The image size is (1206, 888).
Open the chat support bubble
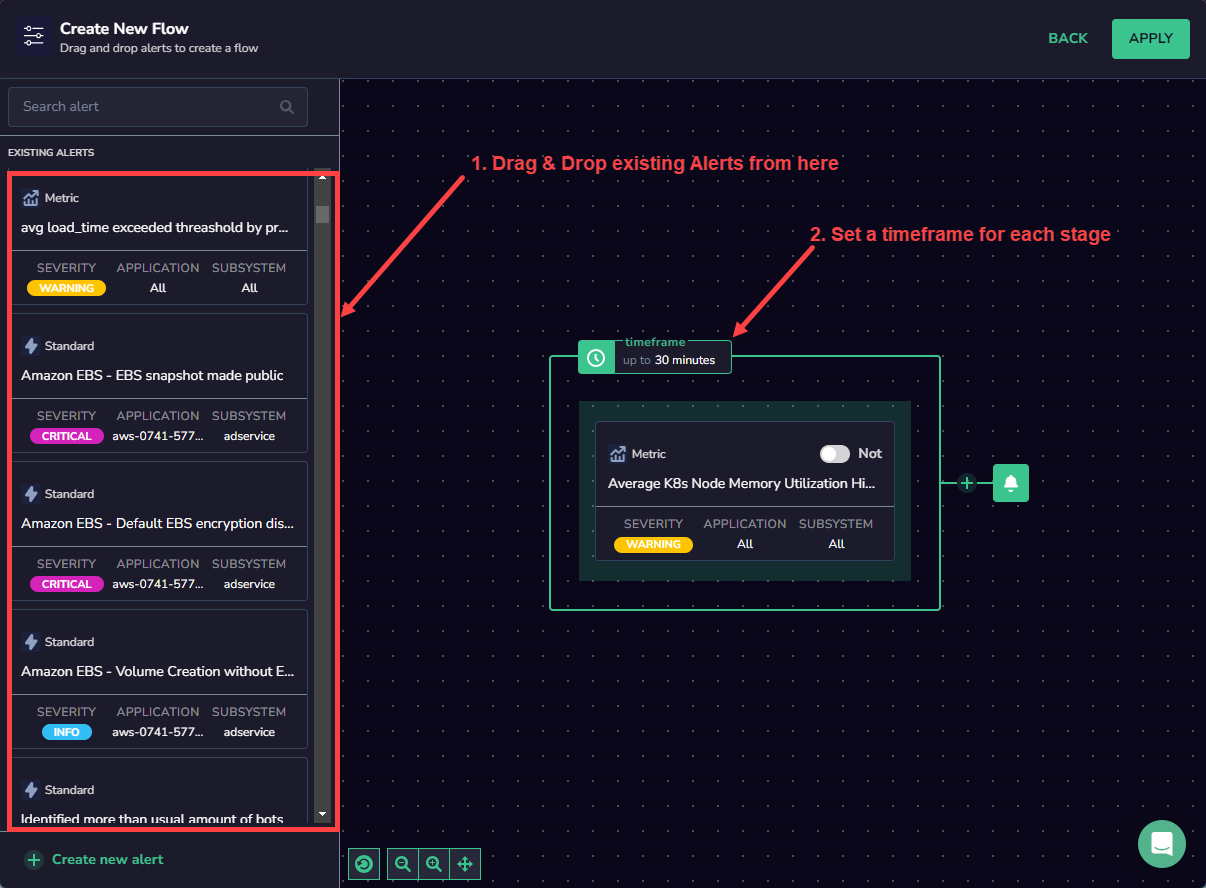coord(1162,844)
